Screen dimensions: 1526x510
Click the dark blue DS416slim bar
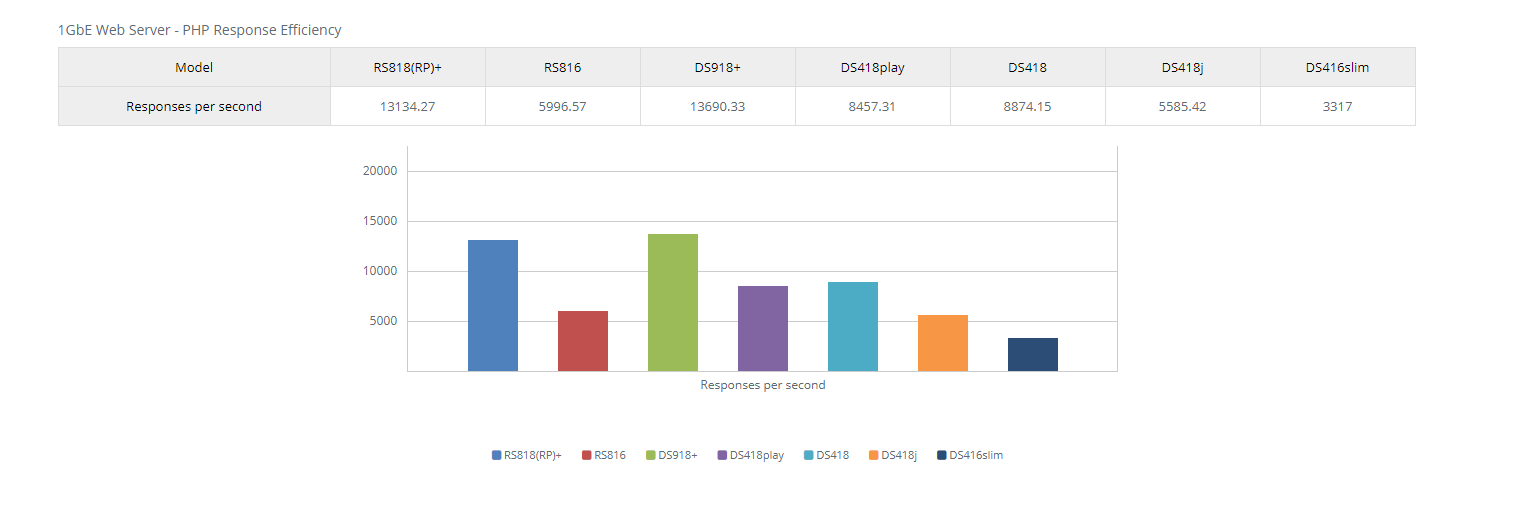pos(1033,354)
